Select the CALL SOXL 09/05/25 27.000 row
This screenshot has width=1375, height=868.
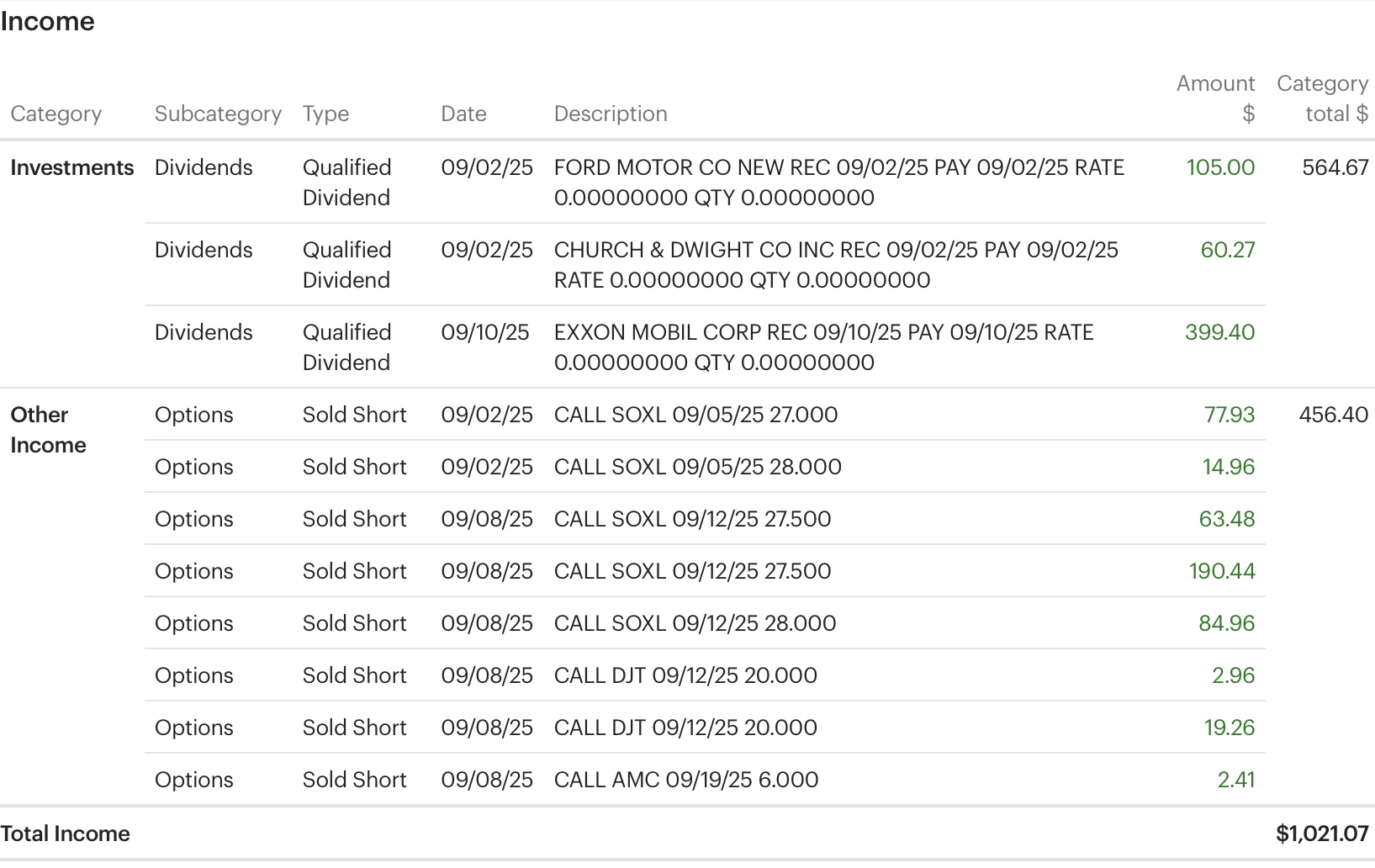click(695, 415)
